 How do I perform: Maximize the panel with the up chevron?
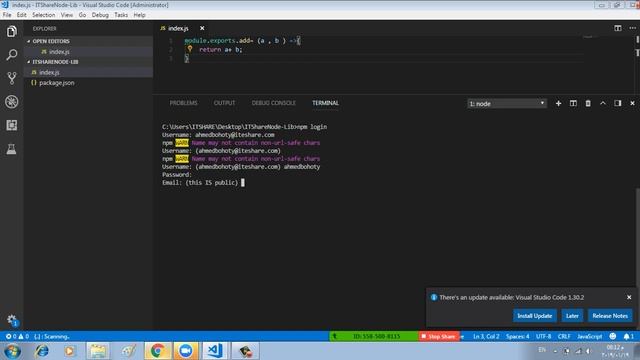point(603,104)
